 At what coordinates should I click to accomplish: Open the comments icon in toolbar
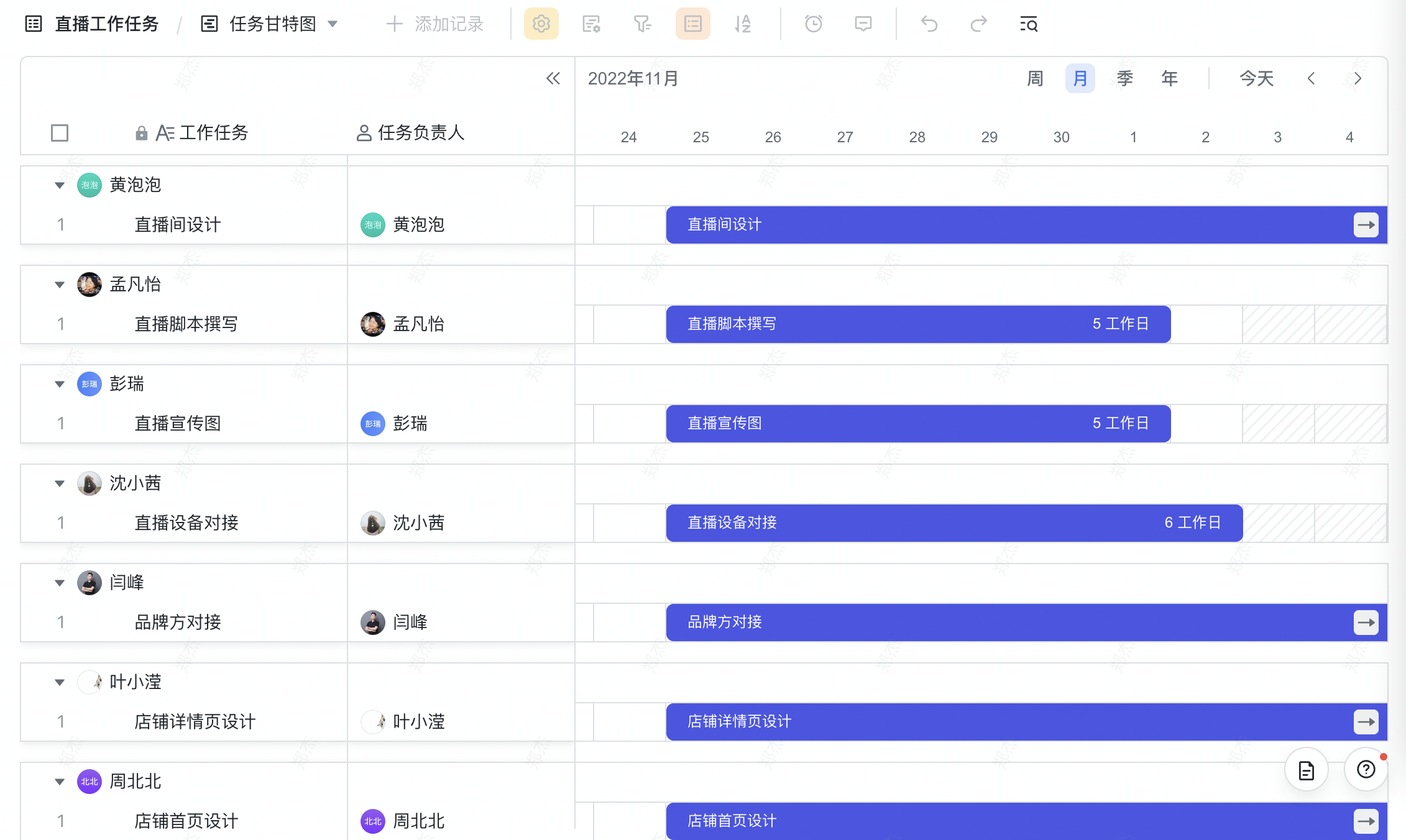click(x=863, y=24)
